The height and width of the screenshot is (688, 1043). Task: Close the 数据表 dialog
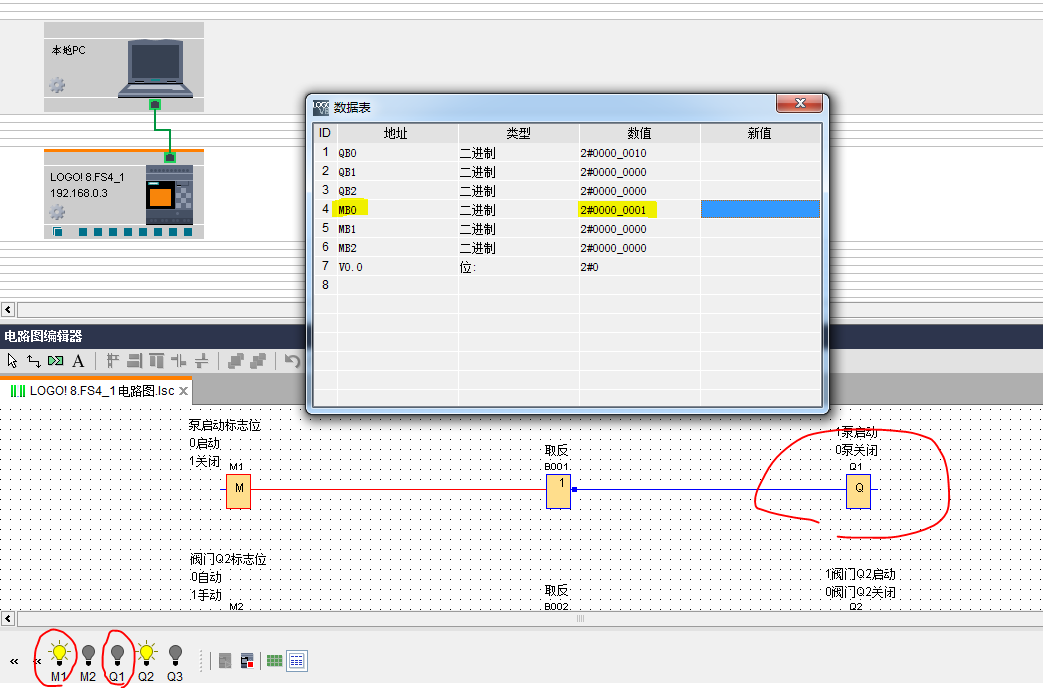800,103
